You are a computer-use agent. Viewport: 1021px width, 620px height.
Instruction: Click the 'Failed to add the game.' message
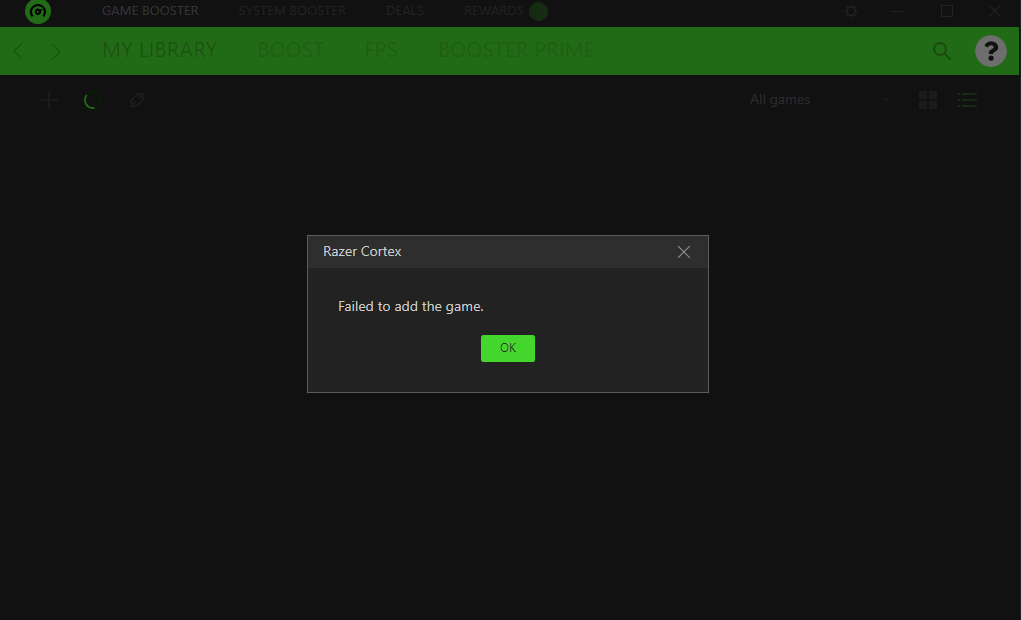tap(411, 307)
